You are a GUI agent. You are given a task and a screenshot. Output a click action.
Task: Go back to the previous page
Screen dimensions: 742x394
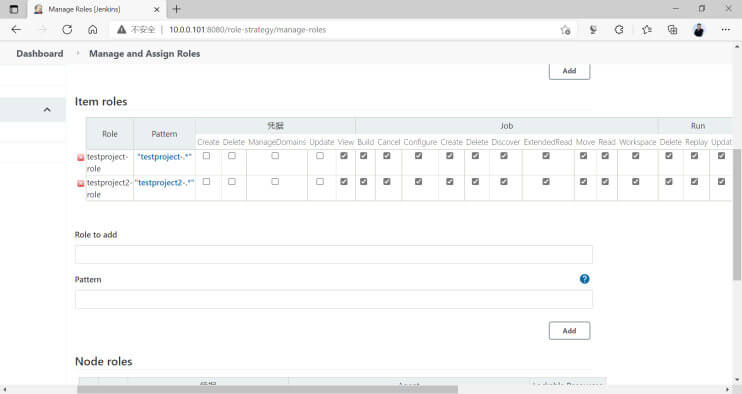(x=16, y=29)
